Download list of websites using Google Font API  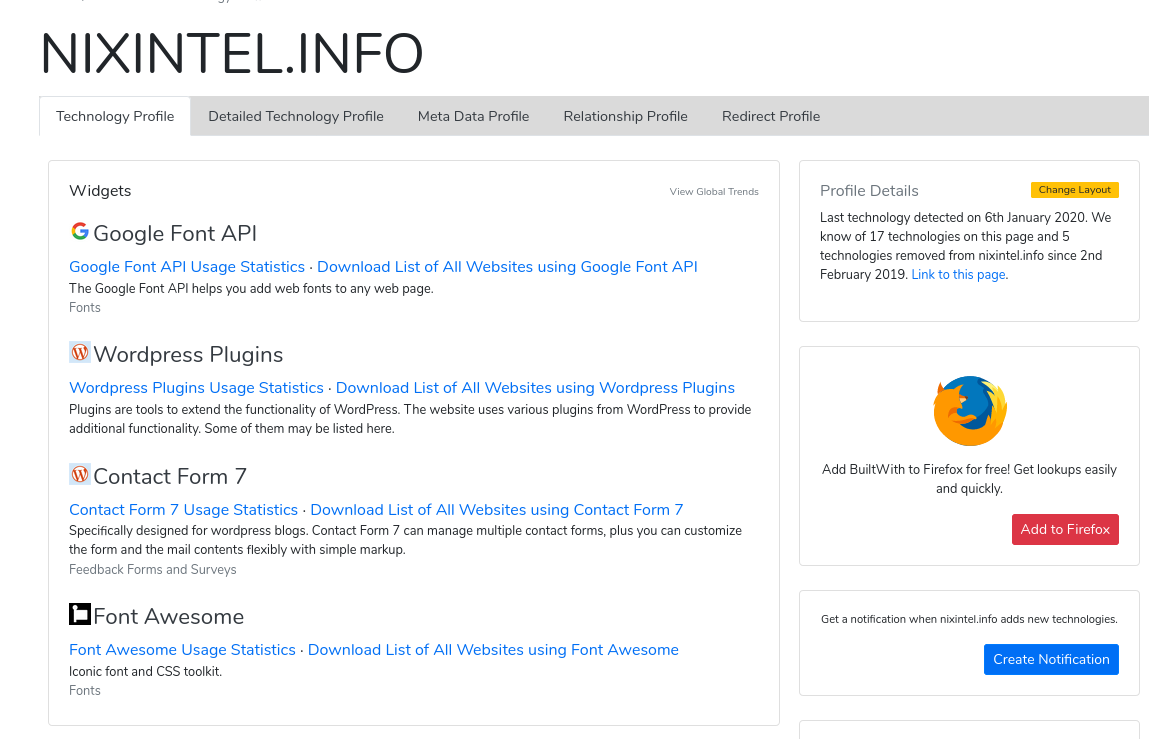click(x=507, y=267)
